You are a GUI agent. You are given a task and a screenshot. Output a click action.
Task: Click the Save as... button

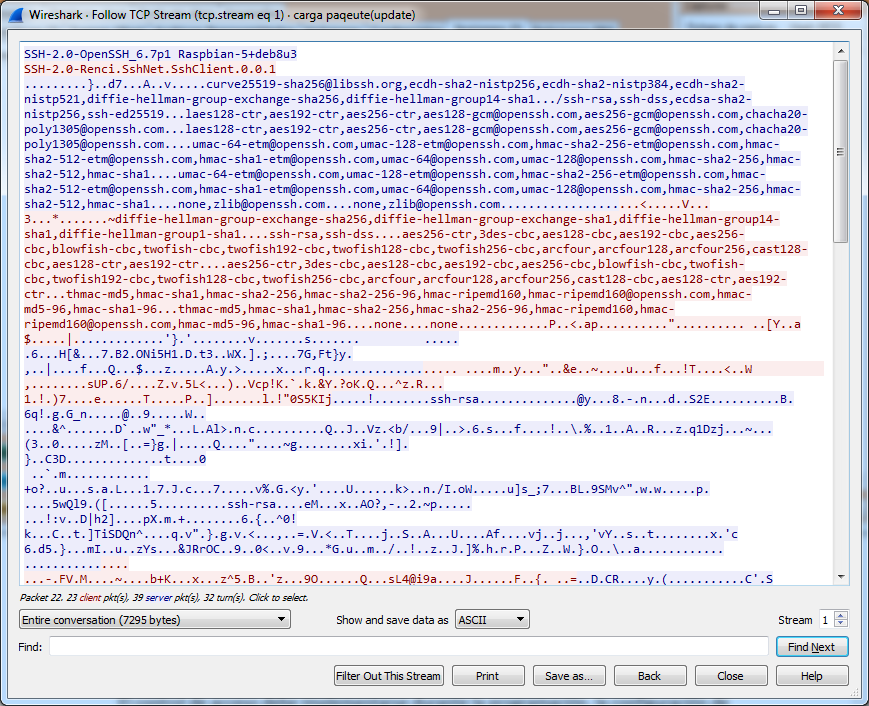tap(569, 676)
